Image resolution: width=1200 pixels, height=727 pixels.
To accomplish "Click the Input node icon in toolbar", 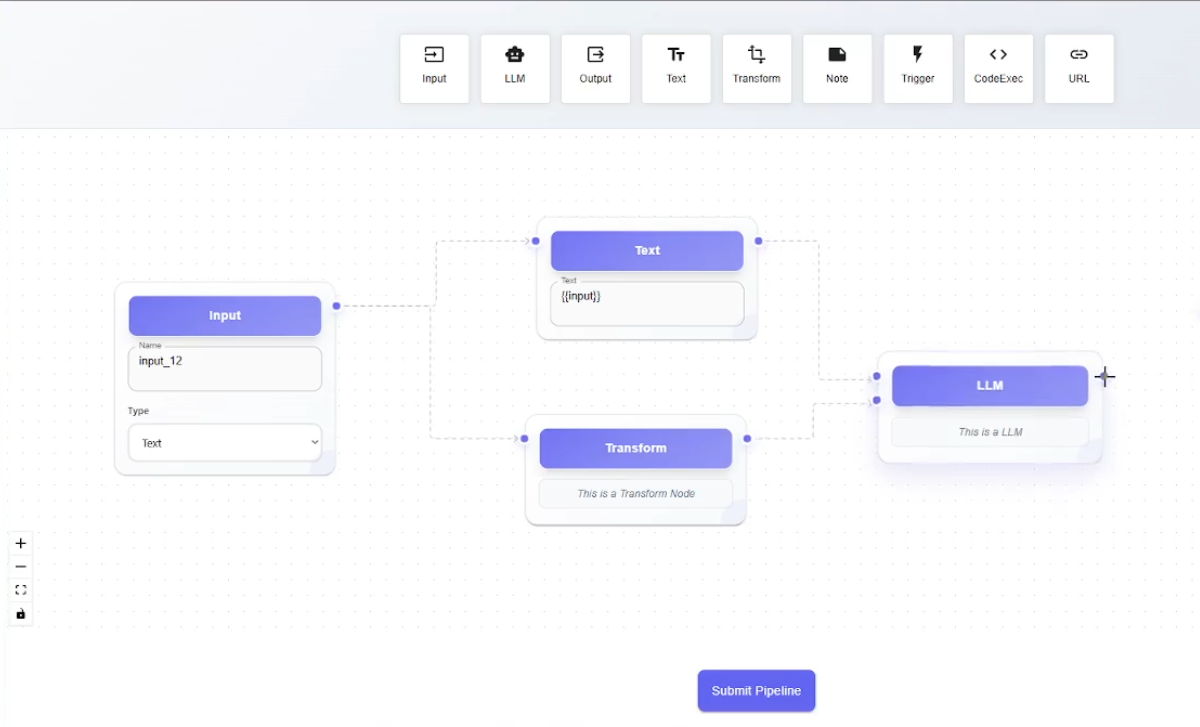I will click(434, 55).
